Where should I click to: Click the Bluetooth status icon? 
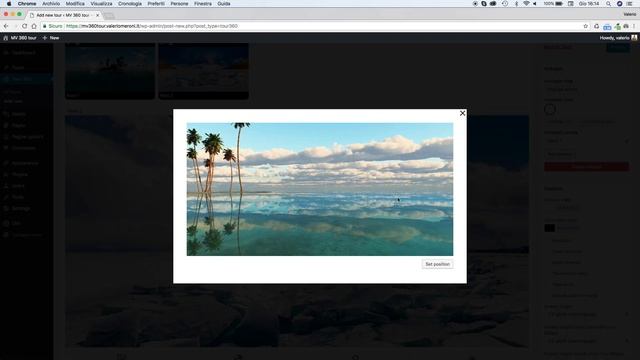coord(516,3)
